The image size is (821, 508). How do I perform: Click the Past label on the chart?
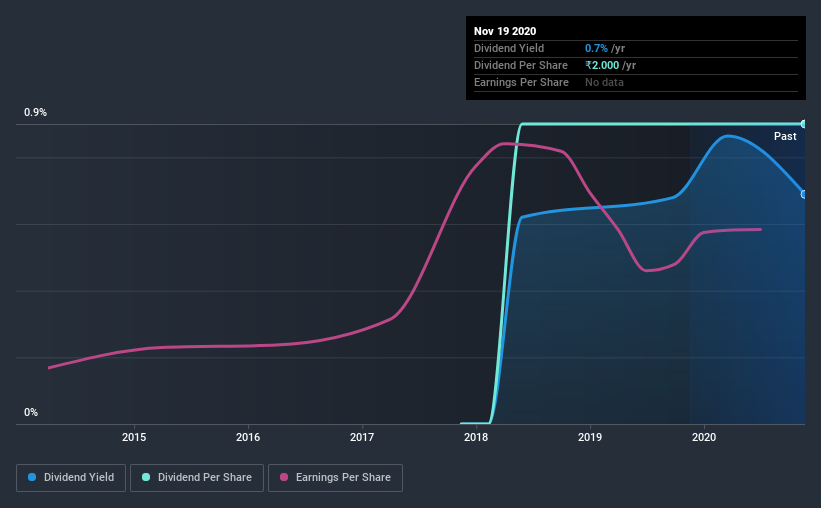785,136
